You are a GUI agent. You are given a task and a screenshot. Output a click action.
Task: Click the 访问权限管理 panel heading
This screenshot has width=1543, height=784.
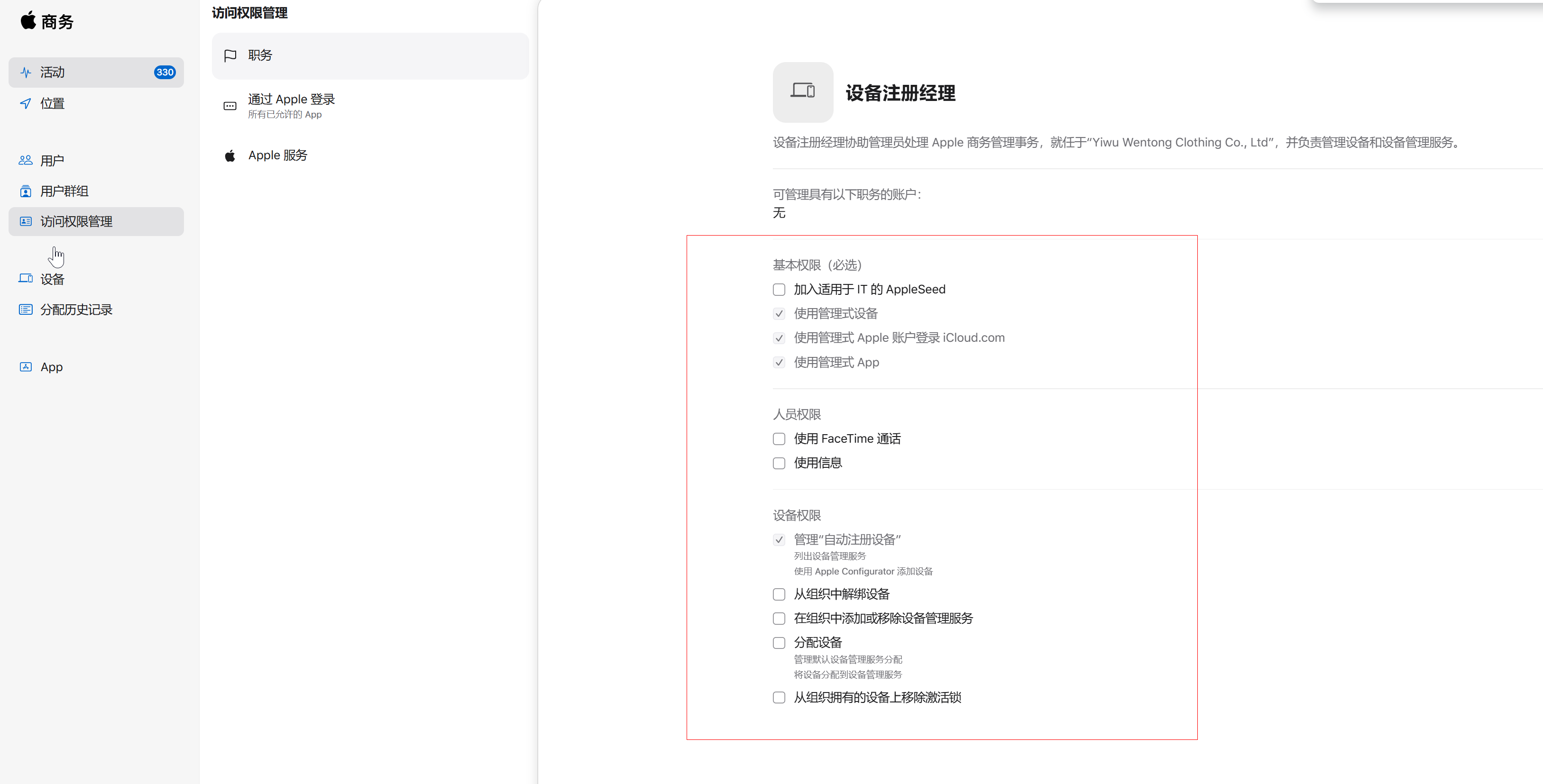pos(250,13)
